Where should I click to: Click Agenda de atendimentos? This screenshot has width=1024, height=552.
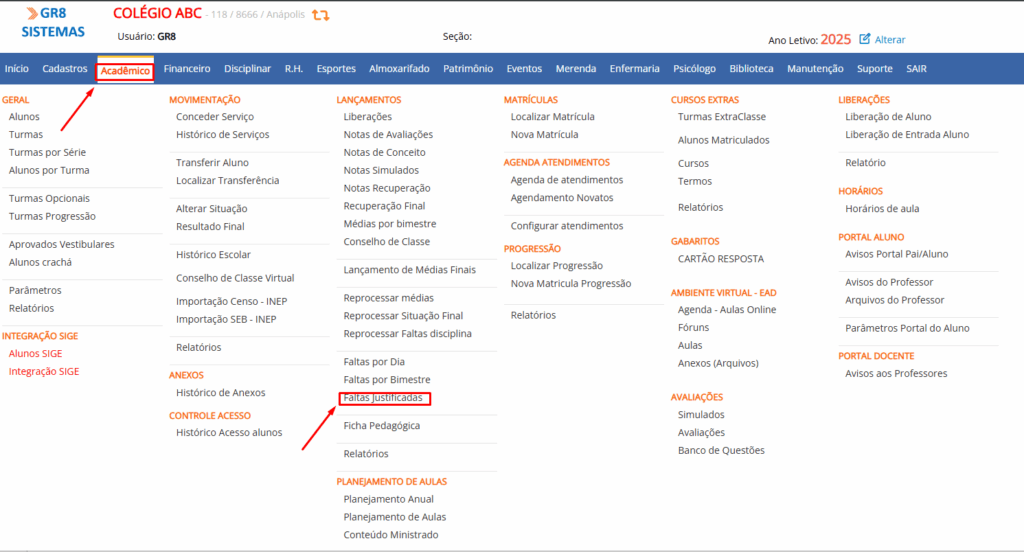point(566,180)
